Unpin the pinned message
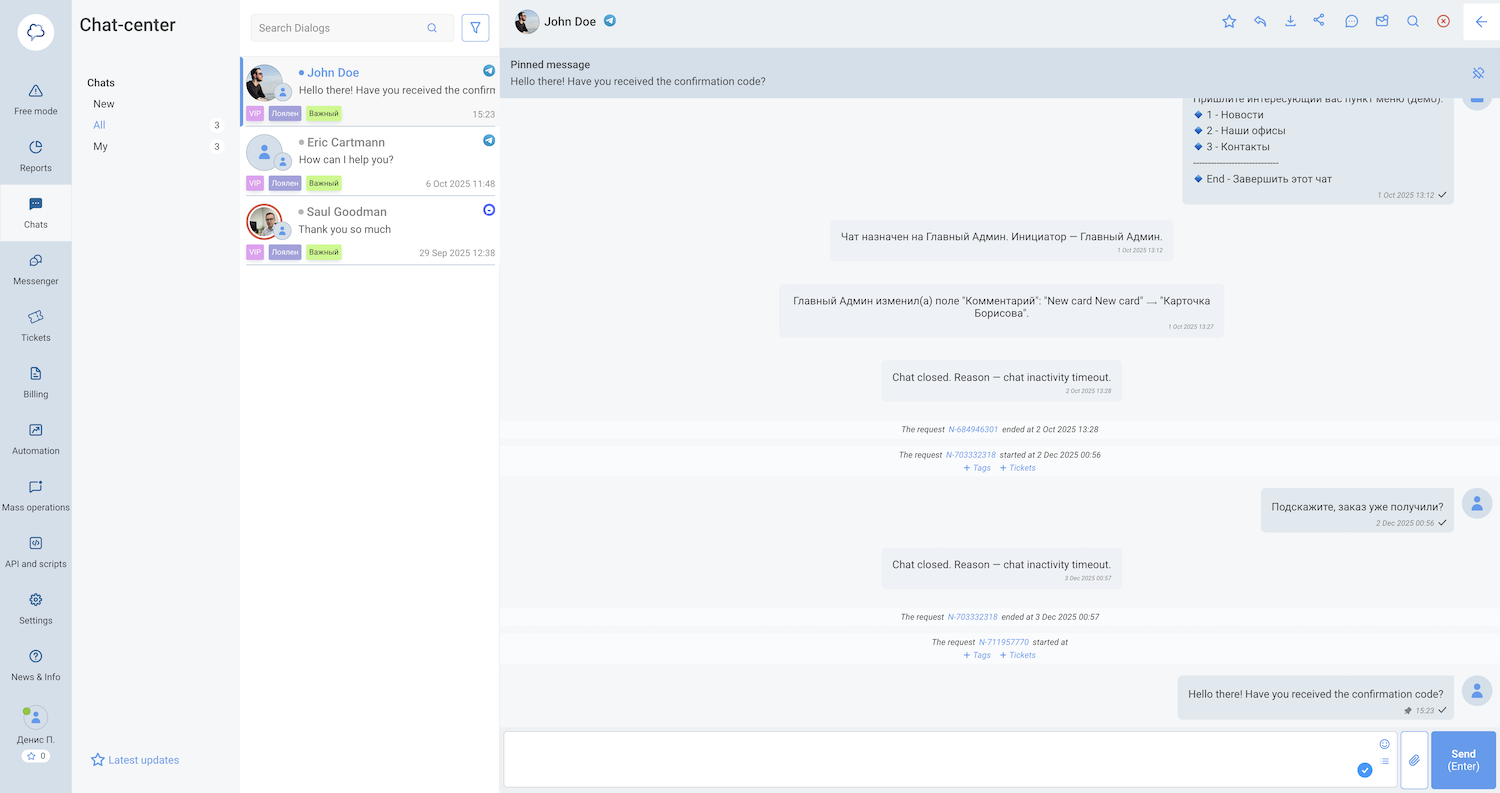 tap(1478, 73)
